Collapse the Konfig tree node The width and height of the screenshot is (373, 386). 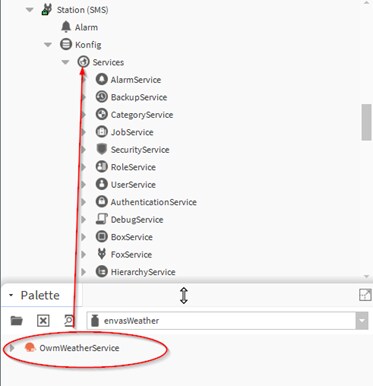[x=48, y=44]
